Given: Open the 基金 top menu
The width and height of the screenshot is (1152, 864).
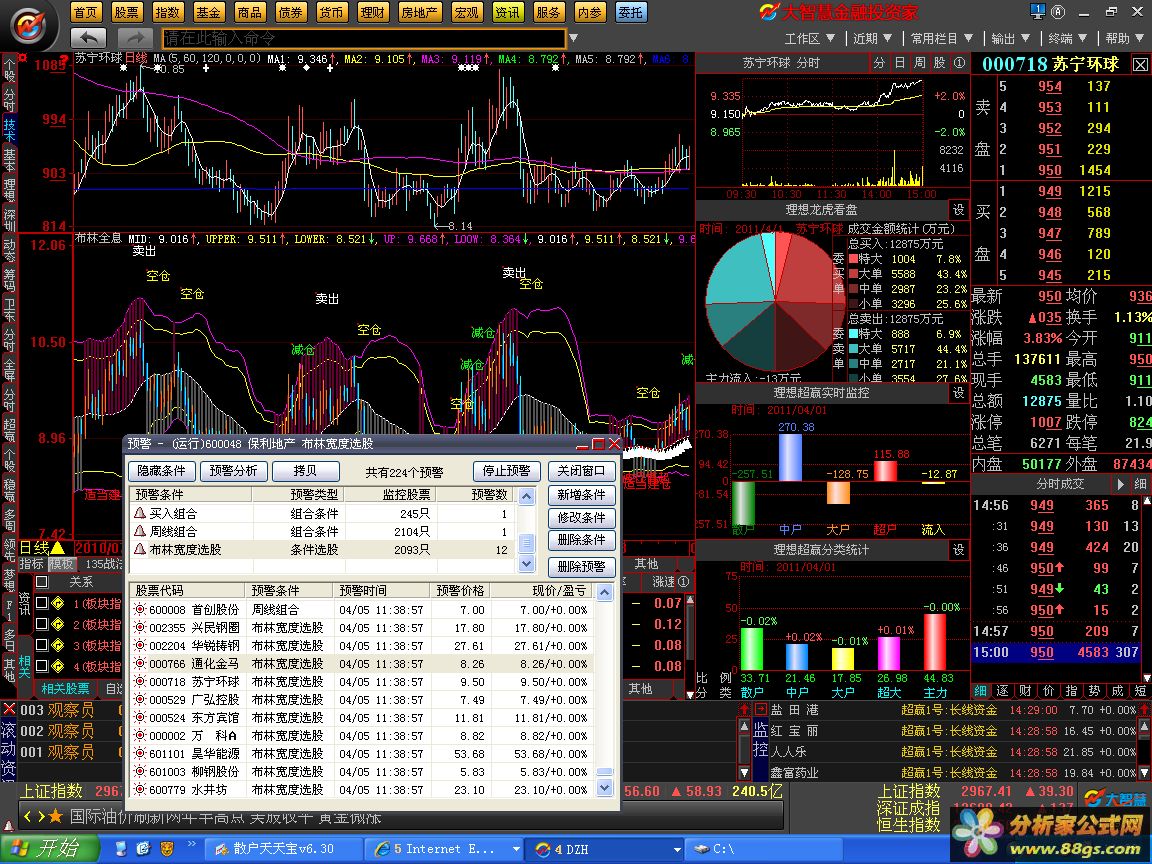Looking at the screenshot, I should pos(208,12).
